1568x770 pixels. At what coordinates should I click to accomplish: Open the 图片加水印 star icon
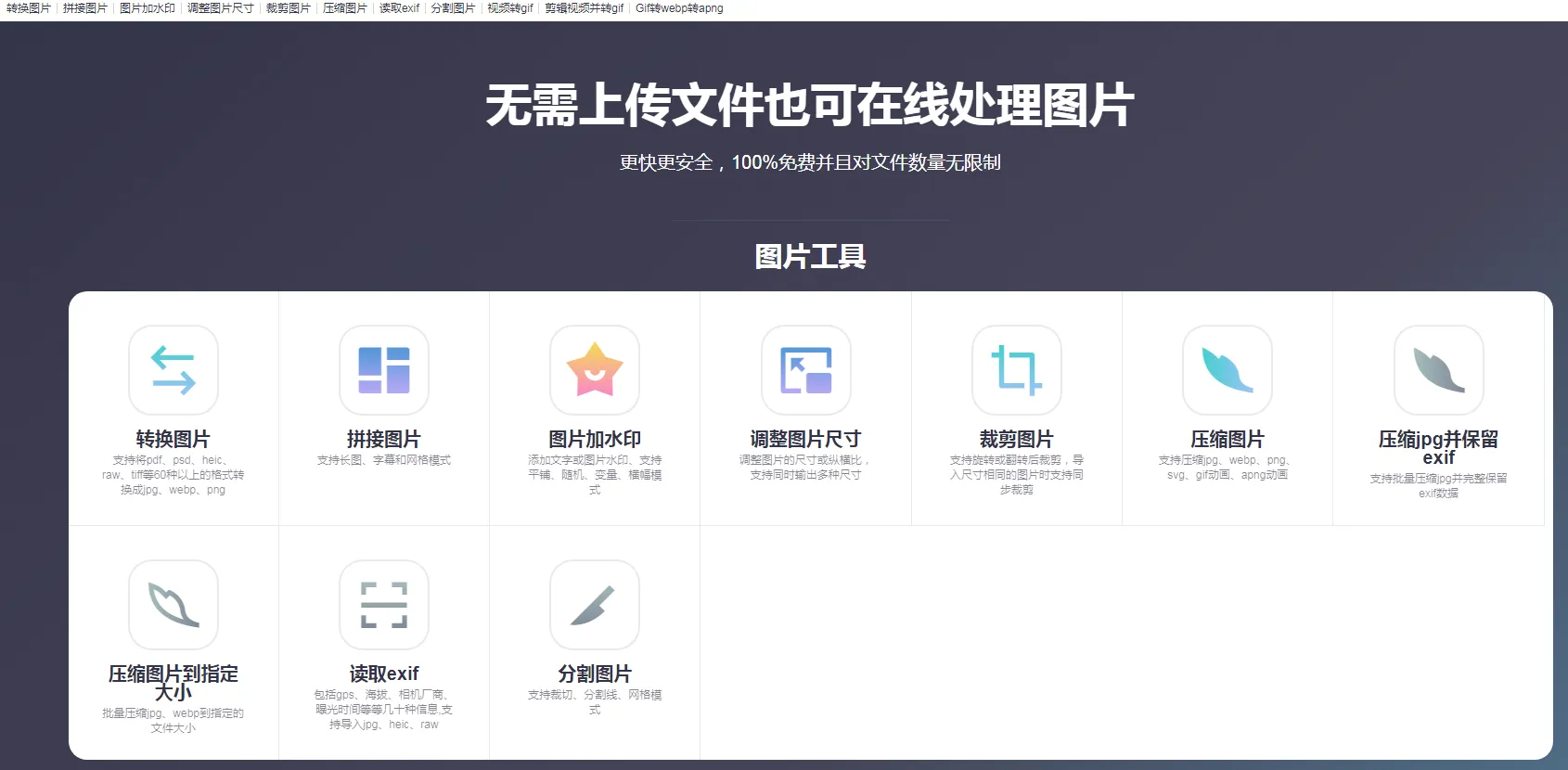click(595, 370)
